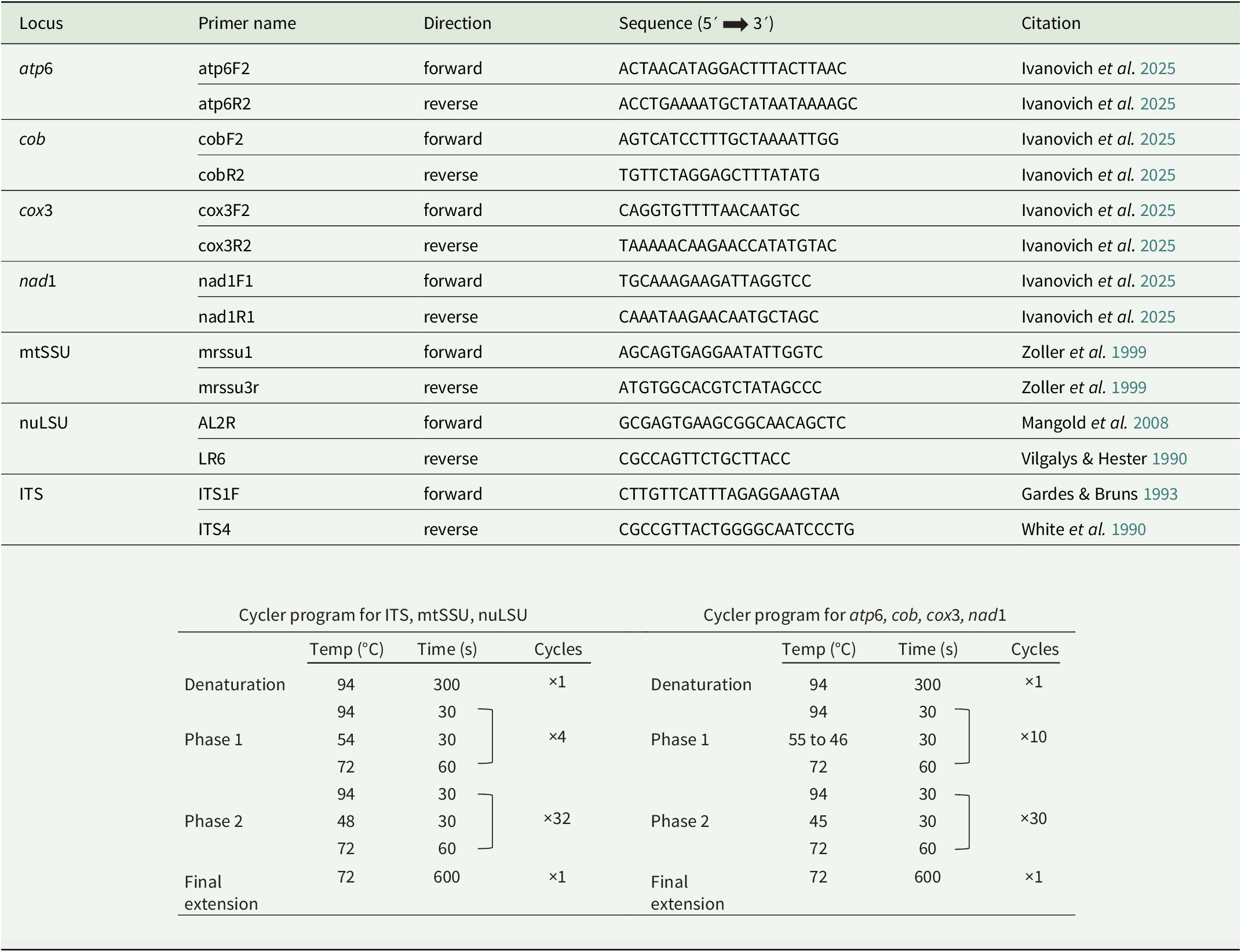This screenshot has height=952, width=1241.
Task: Click the 2025 citation link for nad1R1
Action: coord(1157,317)
